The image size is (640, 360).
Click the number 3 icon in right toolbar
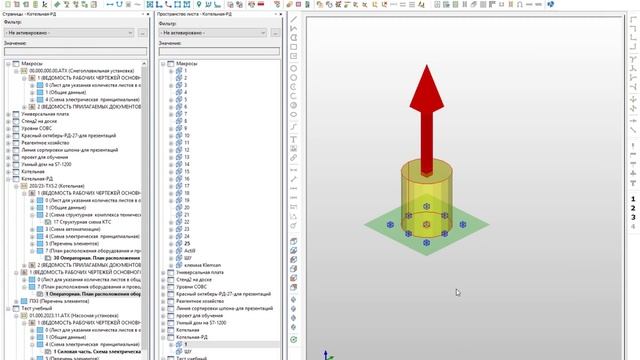pyautogui.click(x=633, y=217)
